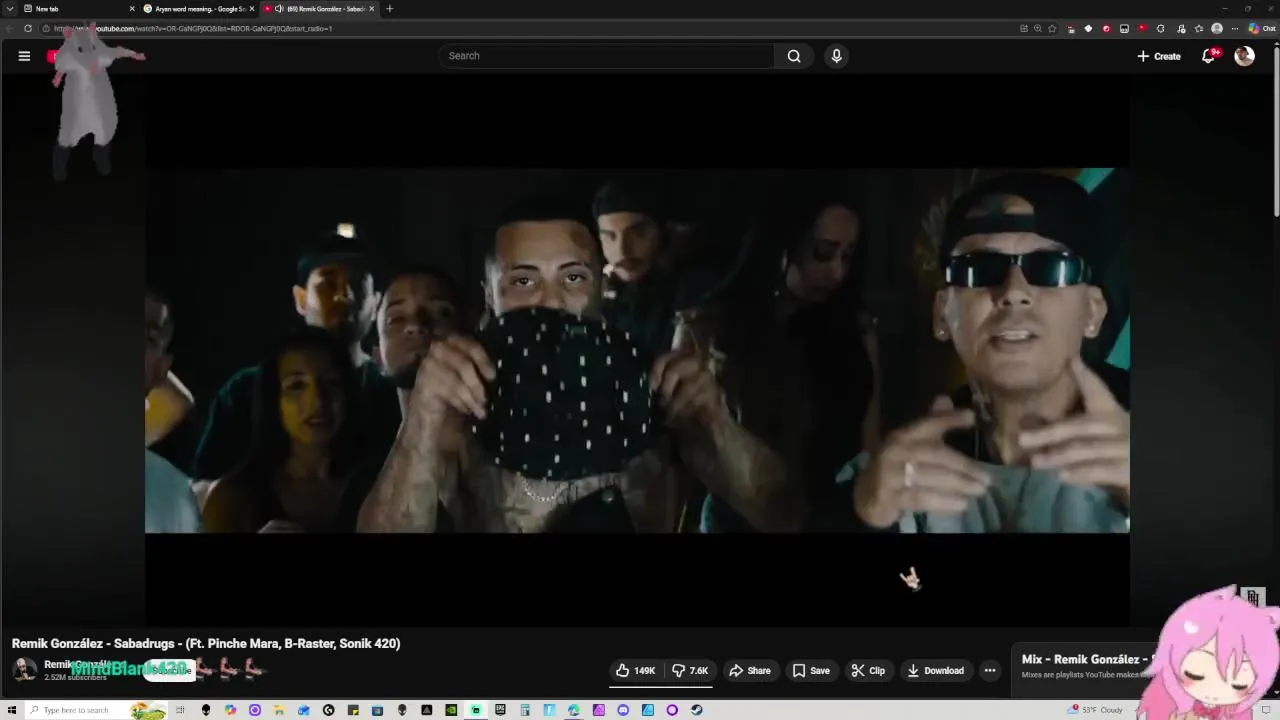
Task: Click the YouTube search magnifier button
Action: click(794, 56)
